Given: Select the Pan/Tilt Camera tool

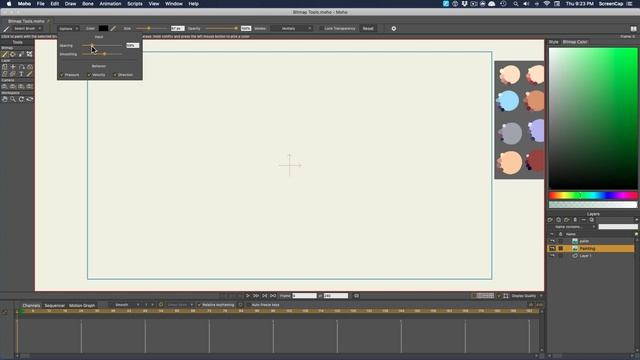Looking at the screenshot, I should point(29,87).
